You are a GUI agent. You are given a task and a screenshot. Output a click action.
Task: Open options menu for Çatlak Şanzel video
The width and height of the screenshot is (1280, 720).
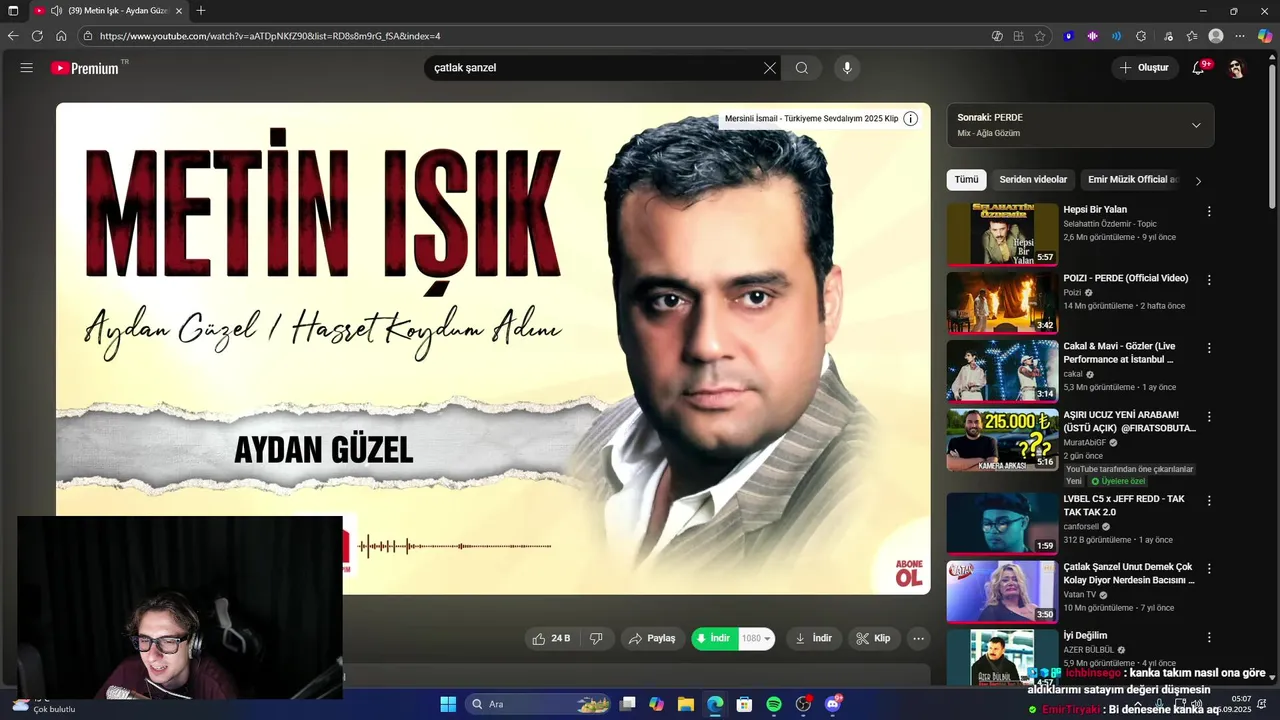click(1209, 568)
